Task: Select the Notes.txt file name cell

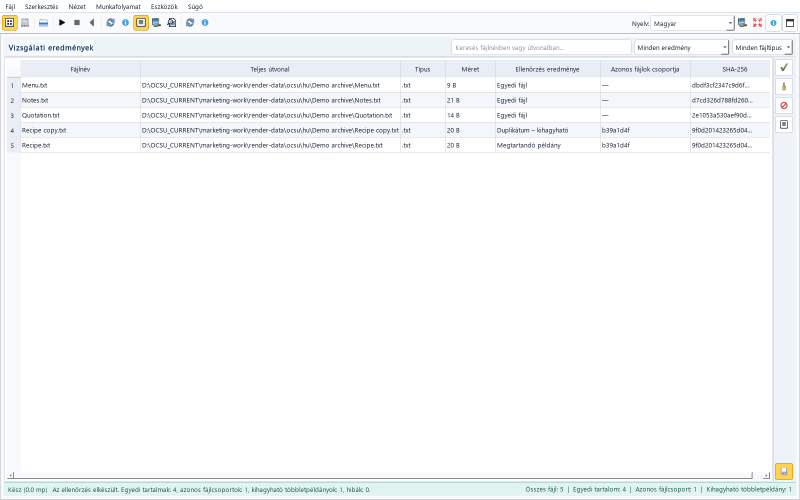Action: 80,100
